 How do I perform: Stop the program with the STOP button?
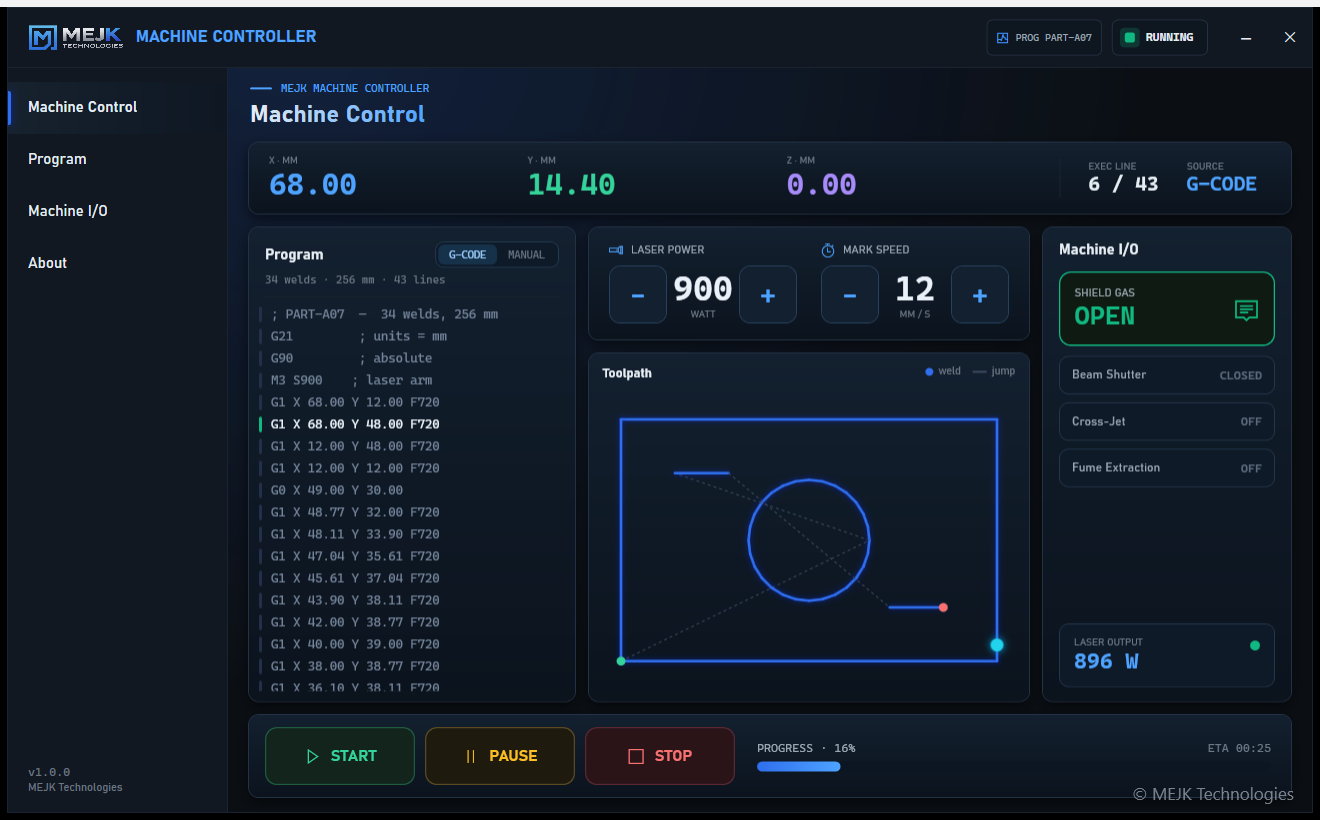660,756
